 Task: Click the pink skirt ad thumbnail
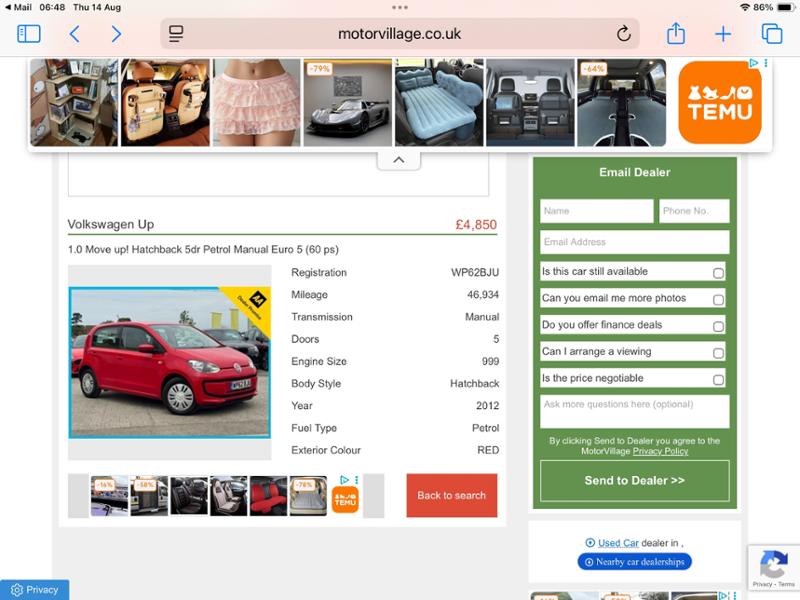coord(257,103)
